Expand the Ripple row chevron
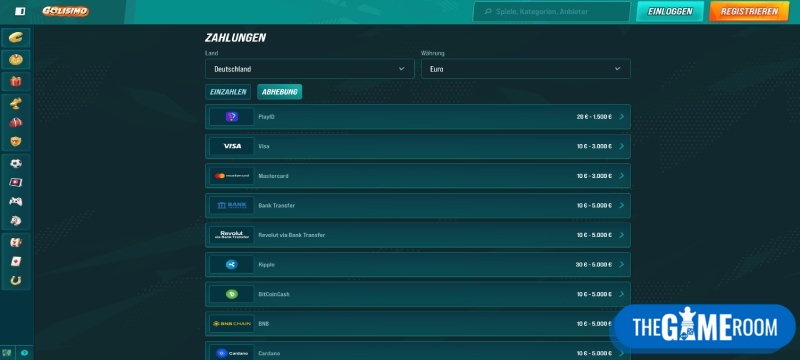800x360 pixels. [621, 265]
